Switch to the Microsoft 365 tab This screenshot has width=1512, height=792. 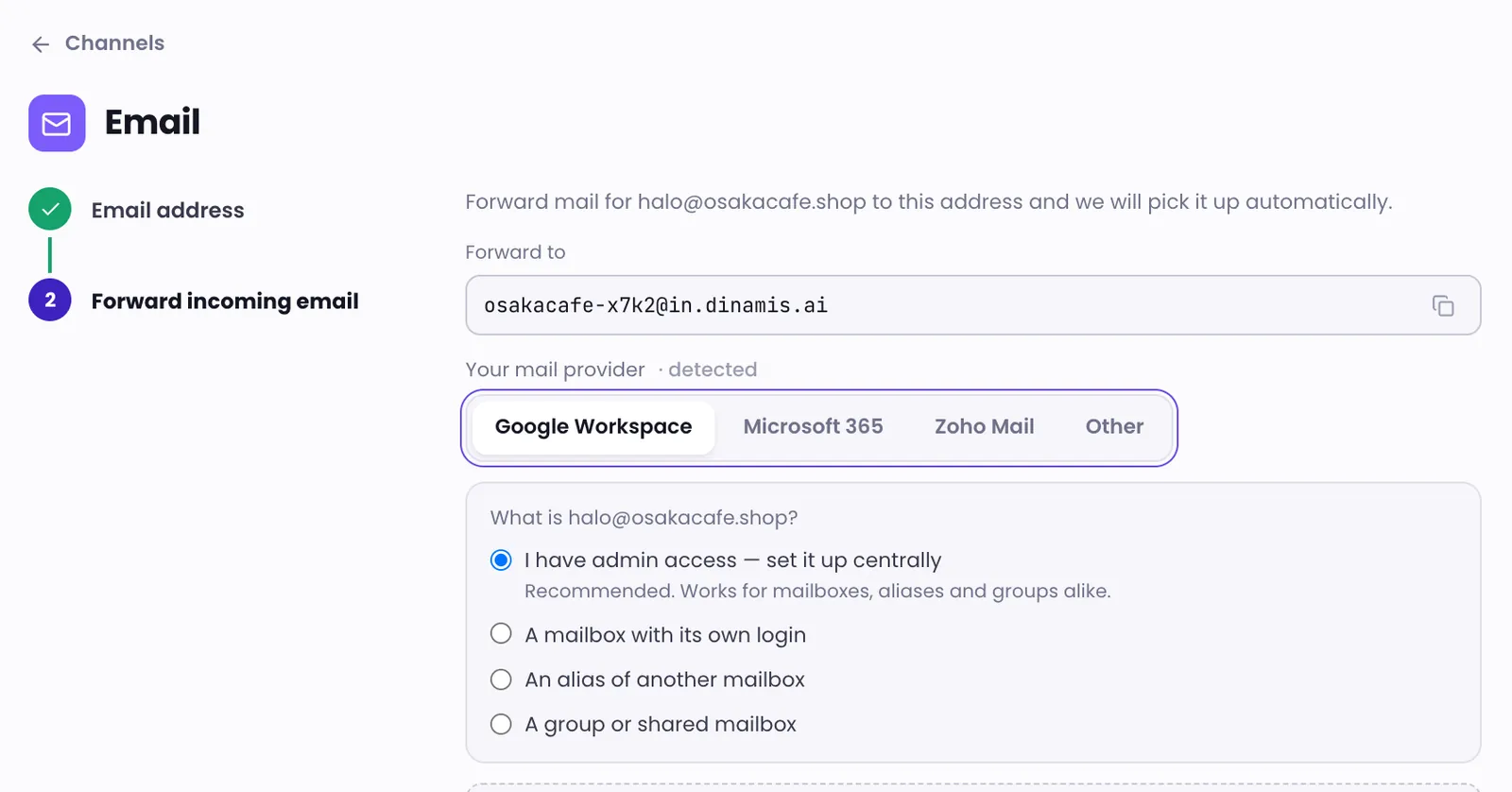click(x=813, y=427)
